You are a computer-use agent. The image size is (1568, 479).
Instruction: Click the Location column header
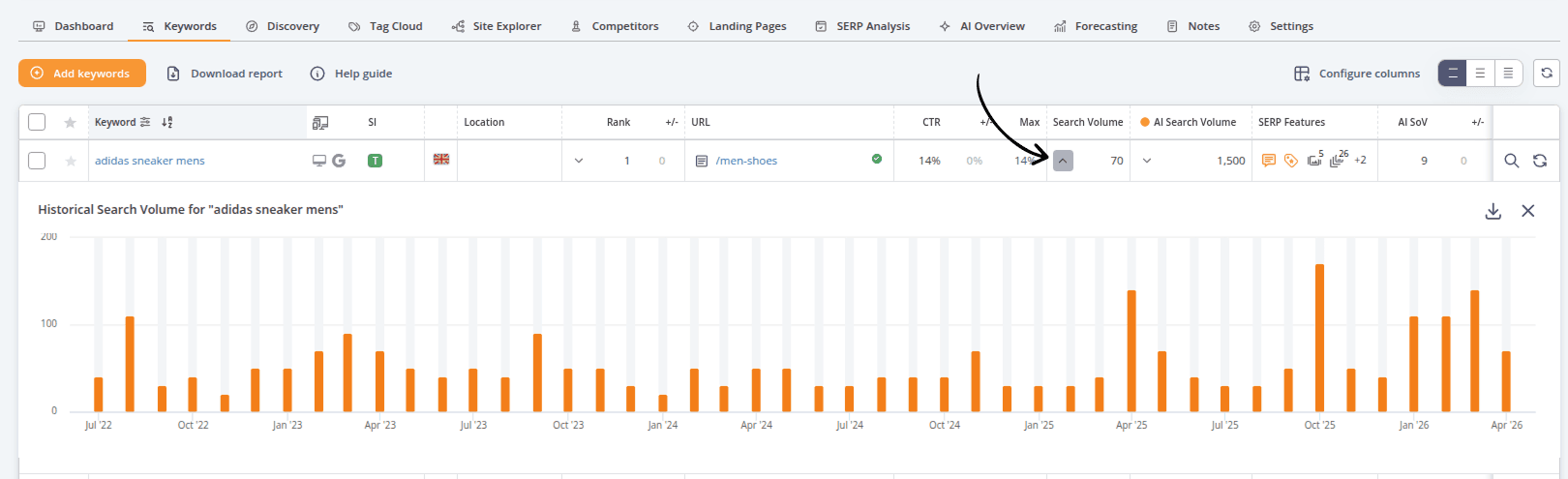click(484, 122)
